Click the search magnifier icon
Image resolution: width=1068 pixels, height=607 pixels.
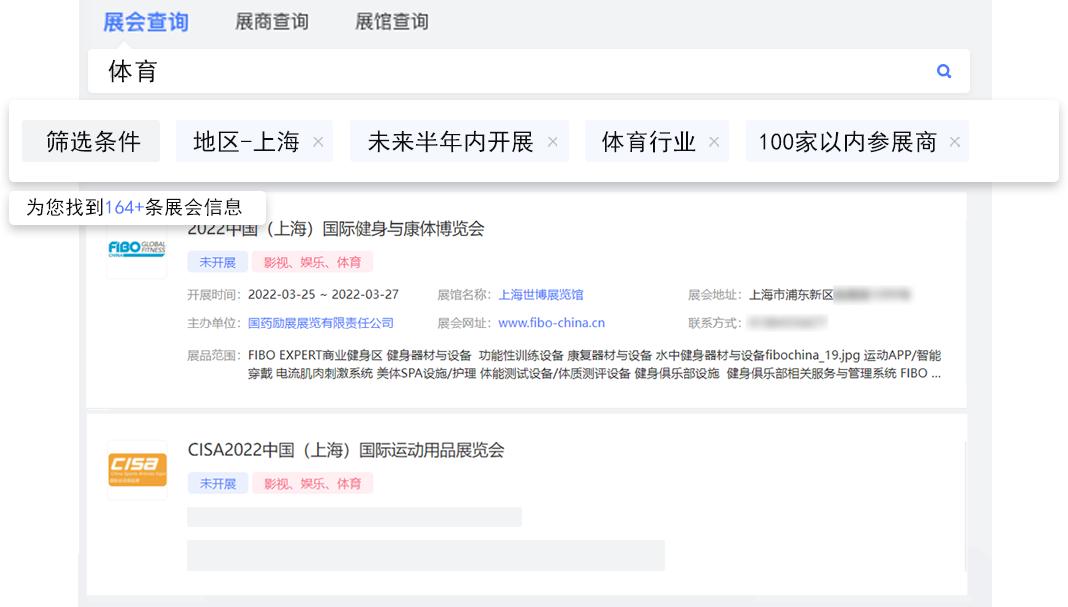pos(942,71)
